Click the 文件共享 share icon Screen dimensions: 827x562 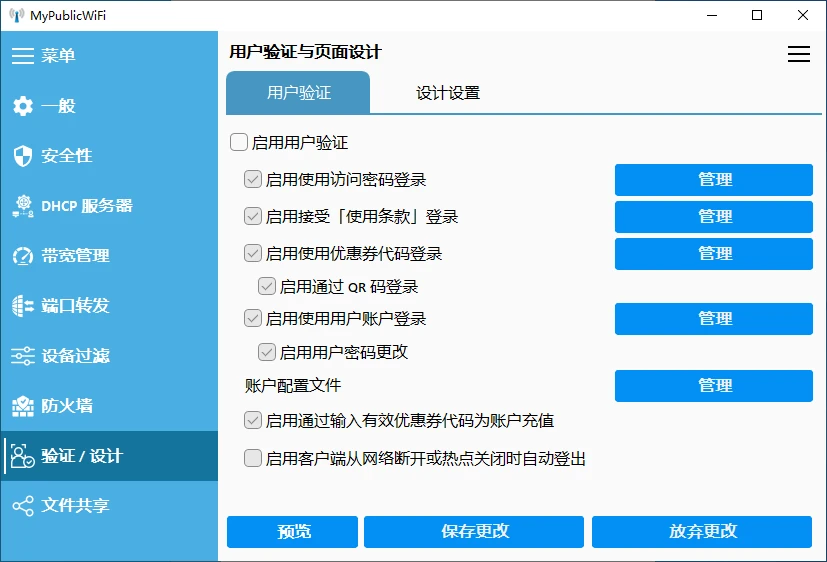[x=22, y=506]
